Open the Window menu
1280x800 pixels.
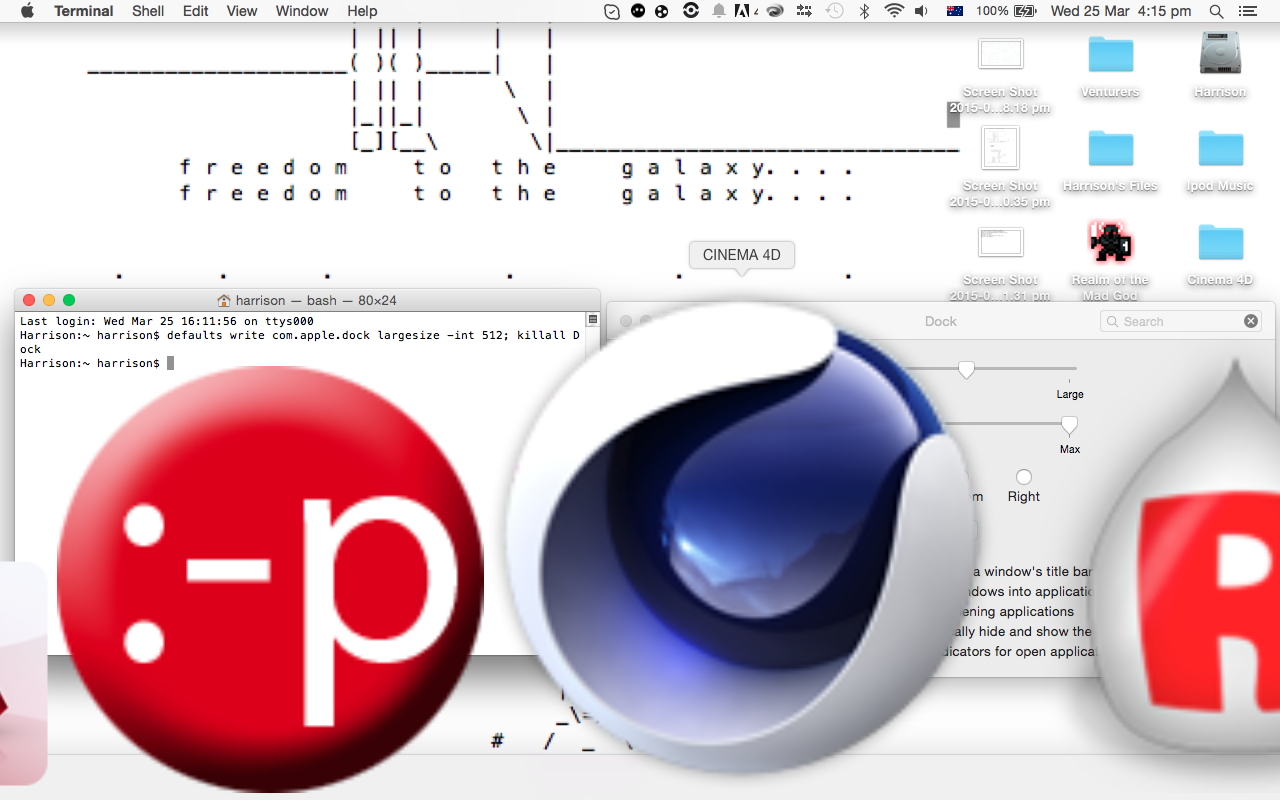(302, 11)
